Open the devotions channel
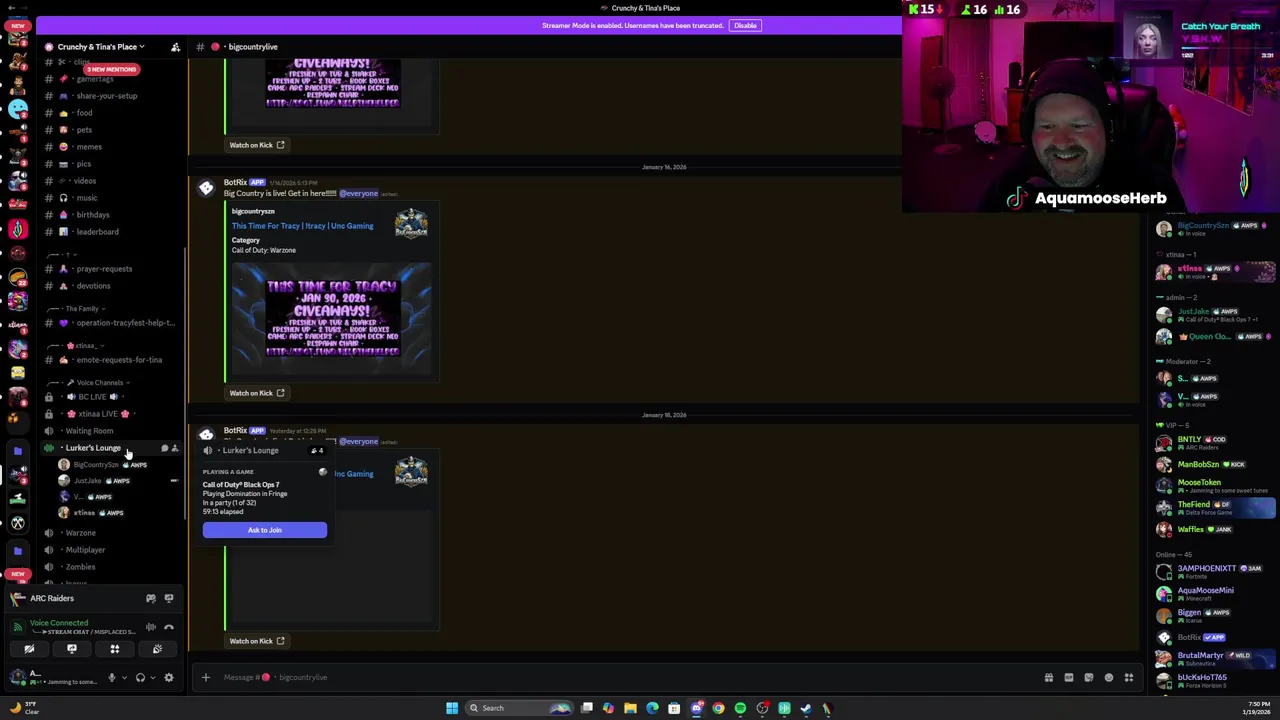This screenshot has height=720, width=1280. 110,286
